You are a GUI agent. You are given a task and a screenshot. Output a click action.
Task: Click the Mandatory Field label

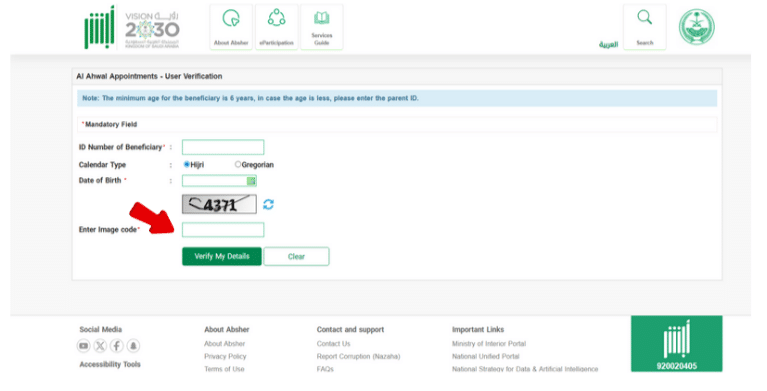110,125
